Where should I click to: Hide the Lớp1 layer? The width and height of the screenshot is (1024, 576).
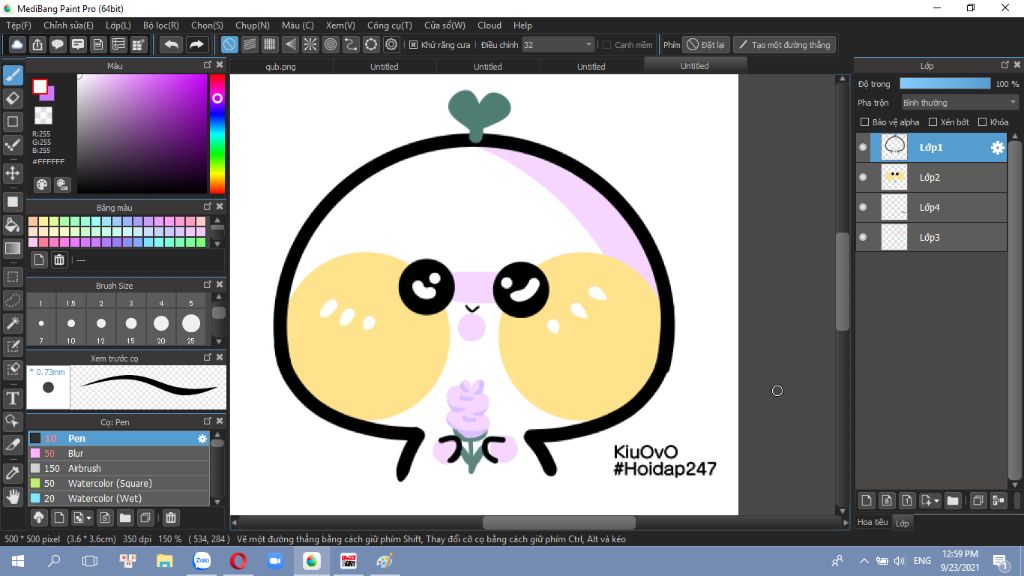pyautogui.click(x=863, y=148)
